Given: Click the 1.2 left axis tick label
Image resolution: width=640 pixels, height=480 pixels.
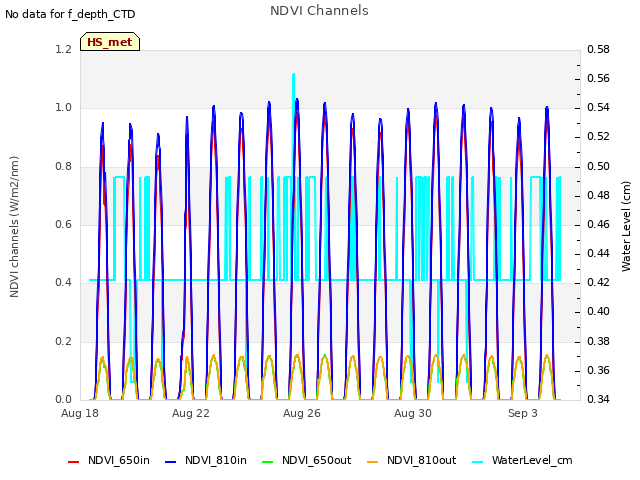Looking at the screenshot, I should pos(63,49).
